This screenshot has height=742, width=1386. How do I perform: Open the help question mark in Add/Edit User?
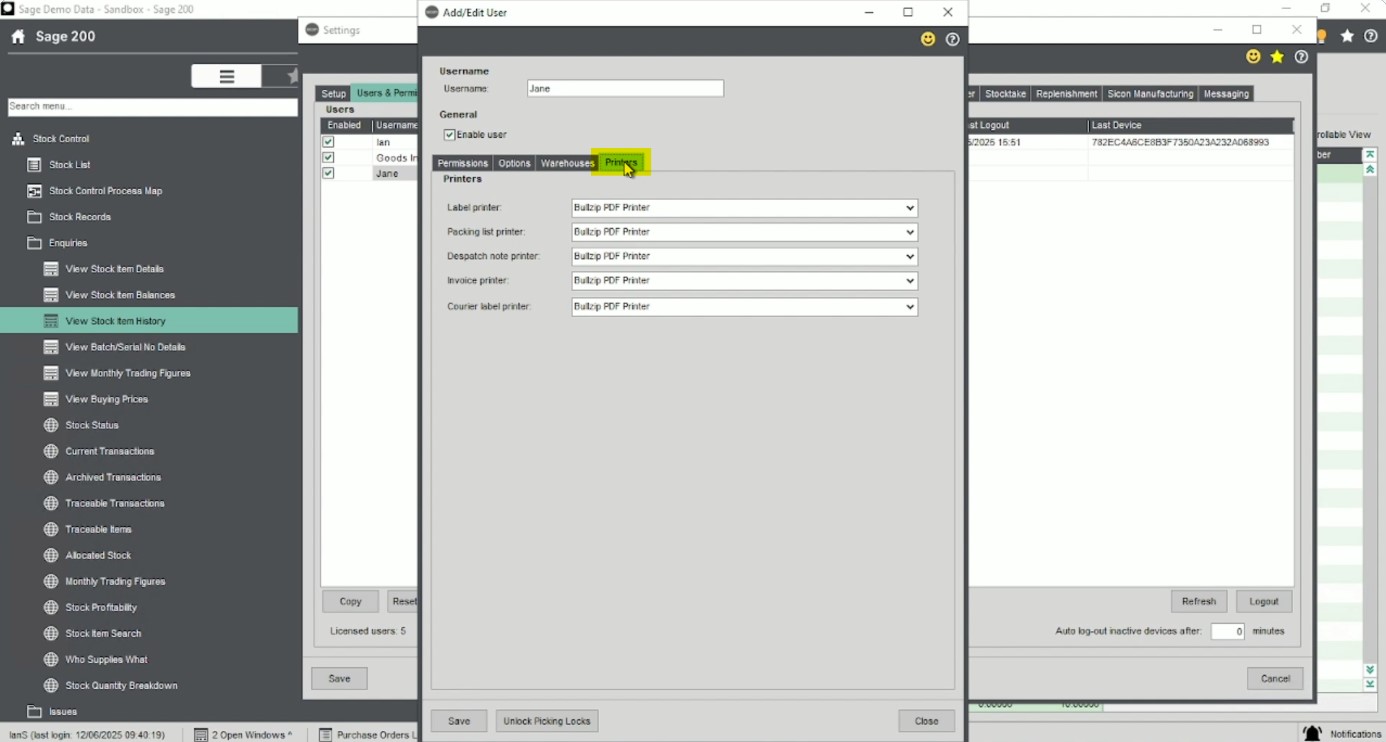click(952, 40)
